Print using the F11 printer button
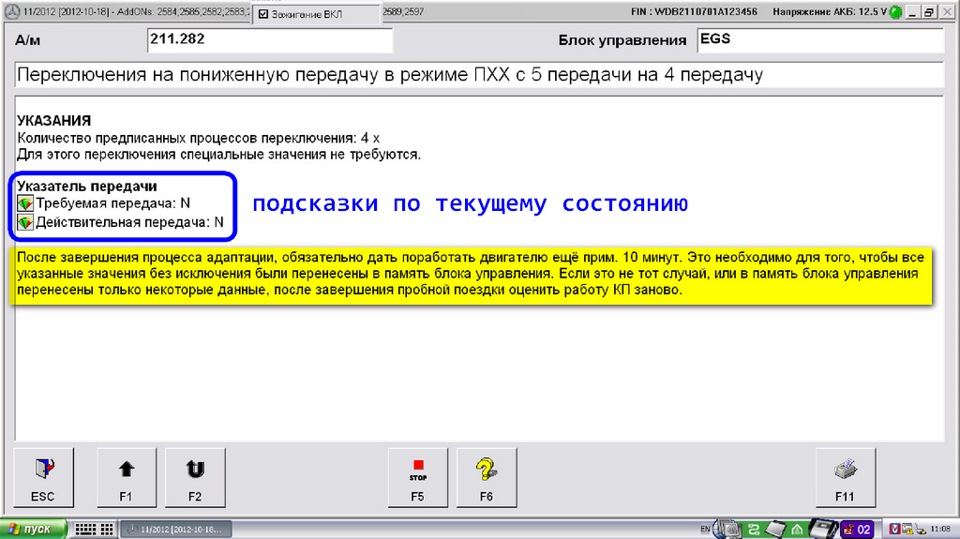The image size is (960, 539). pos(846,478)
